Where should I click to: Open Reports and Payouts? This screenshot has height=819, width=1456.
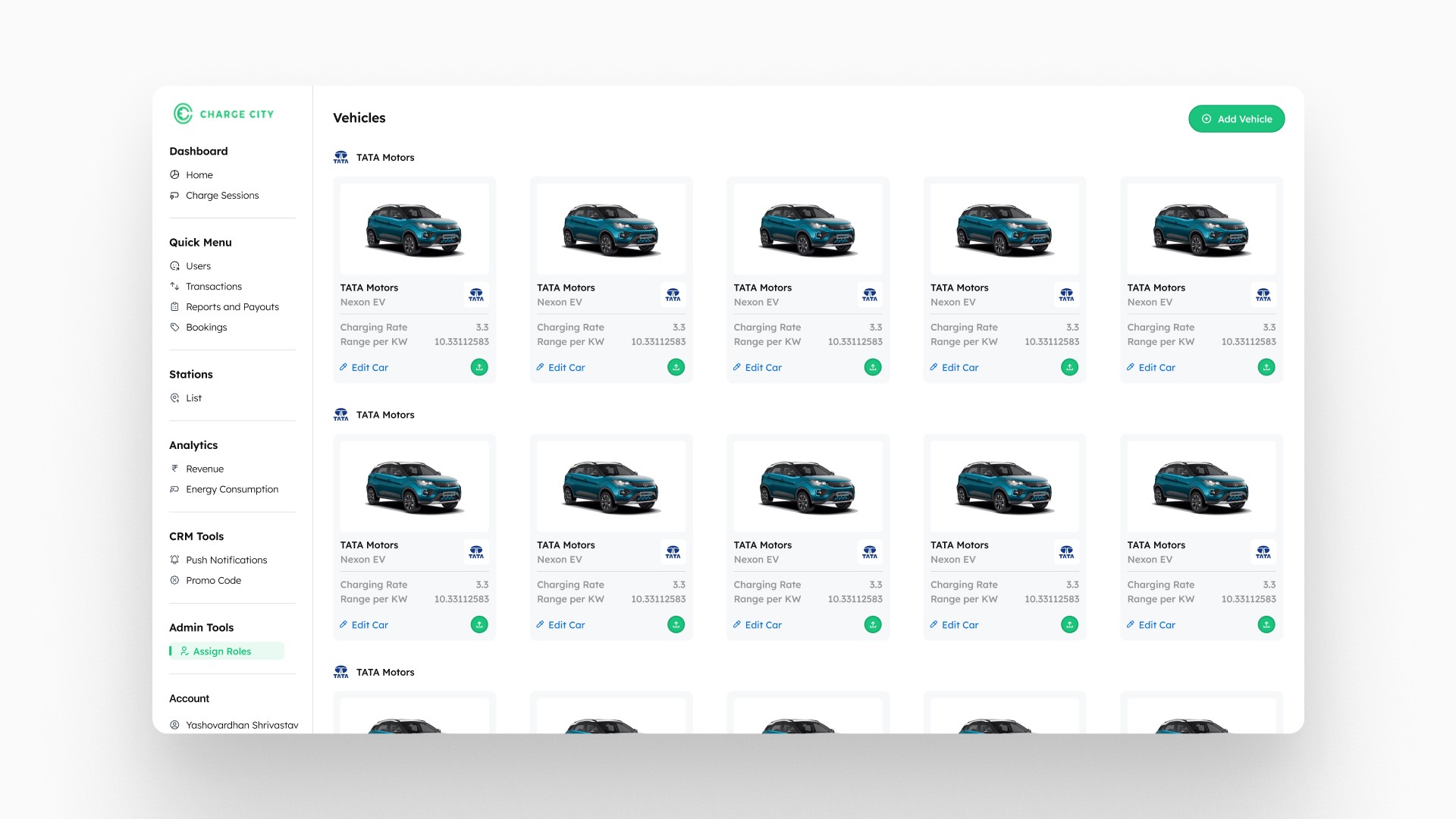pos(232,306)
